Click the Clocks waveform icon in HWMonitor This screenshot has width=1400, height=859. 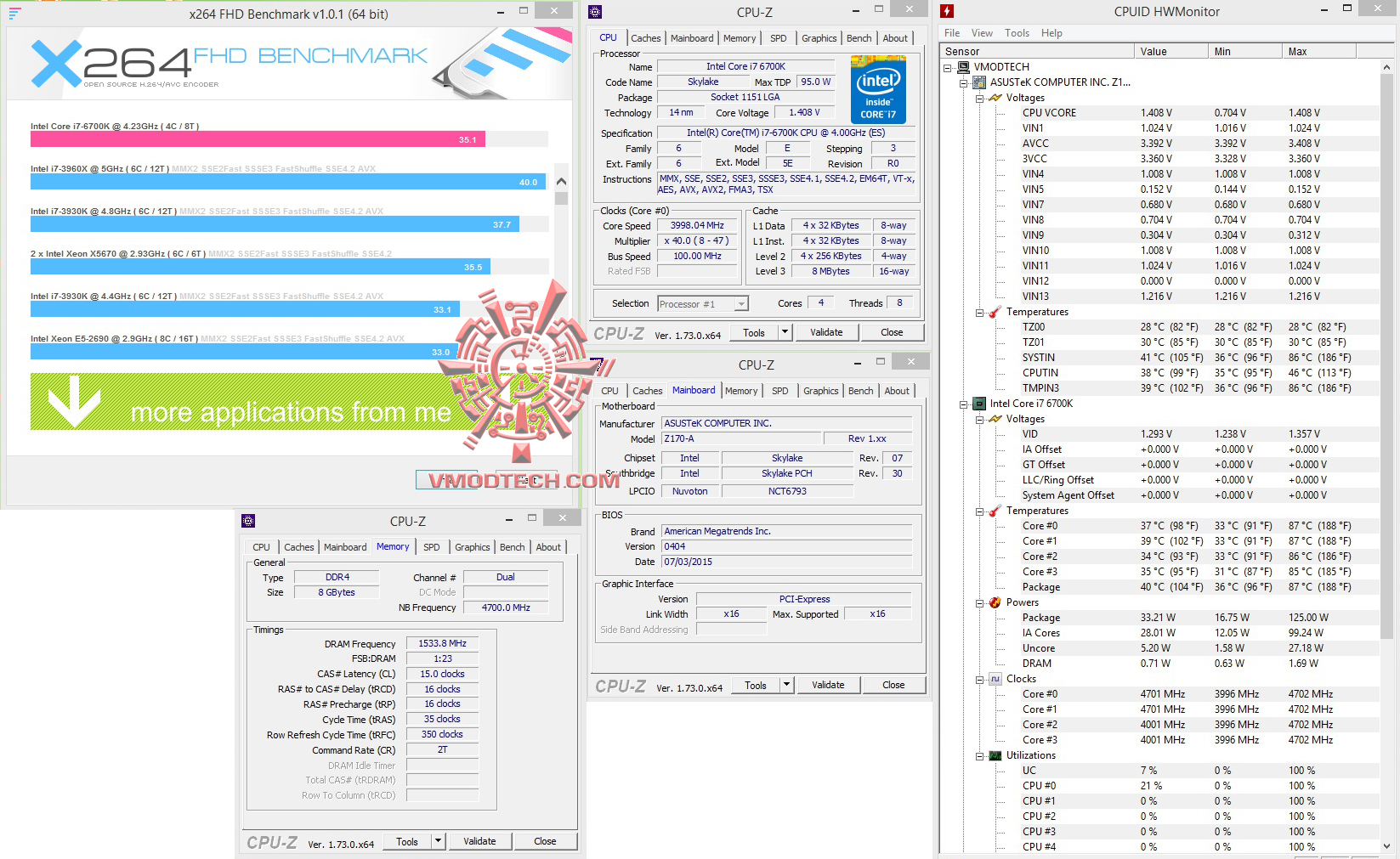tap(995, 679)
